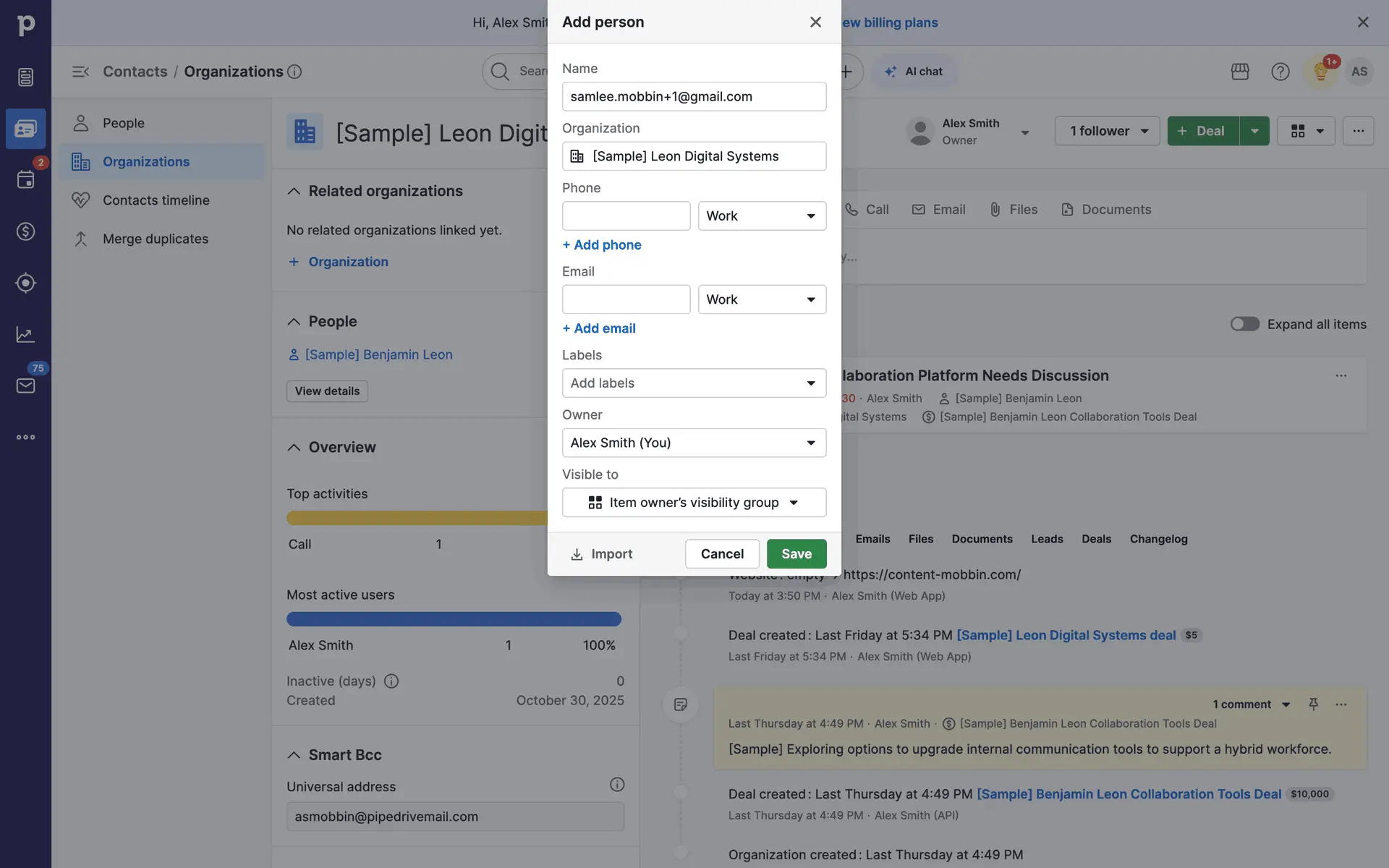Collapse the Smart Bcc section
This screenshot has height=868, width=1389.
pos(294,755)
